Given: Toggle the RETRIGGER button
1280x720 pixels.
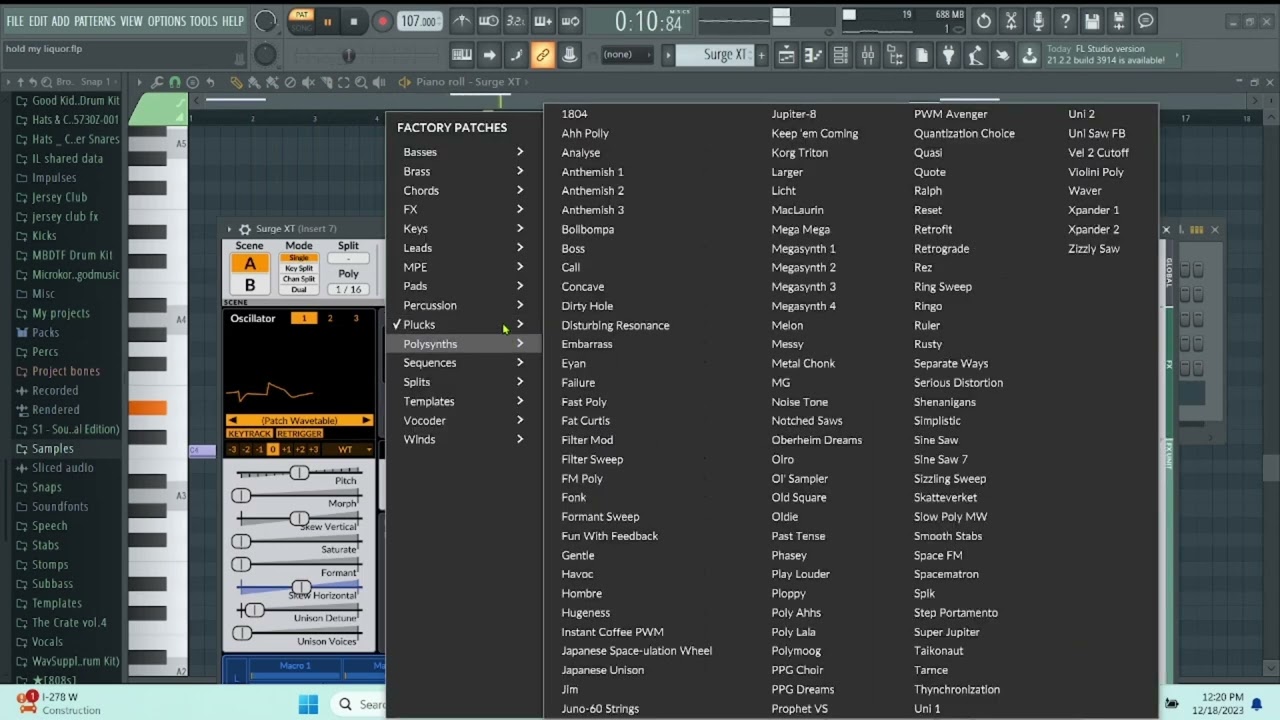Looking at the screenshot, I should pos(299,434).
